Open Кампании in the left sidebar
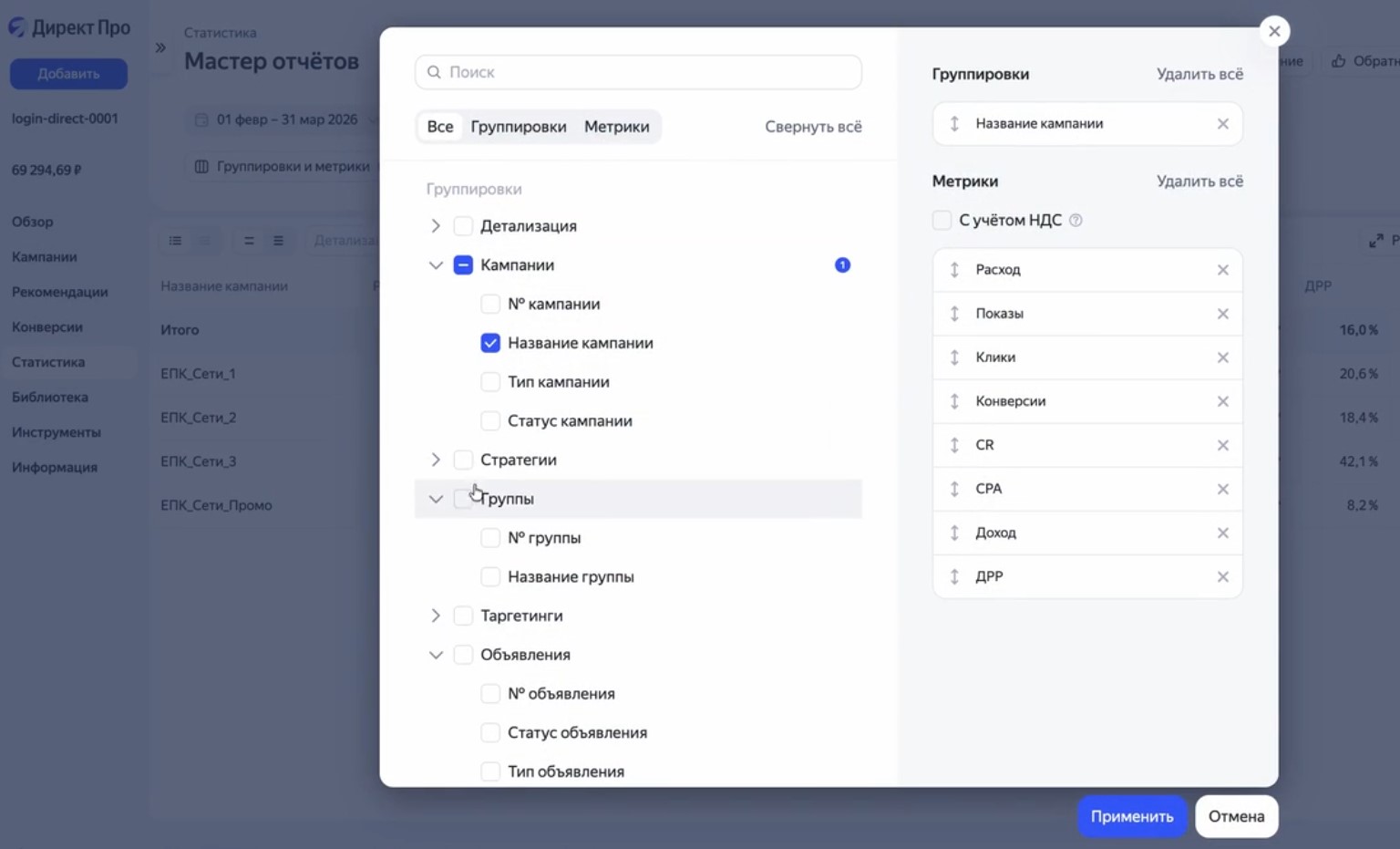 pyautogui.click(x=45, y=257)
